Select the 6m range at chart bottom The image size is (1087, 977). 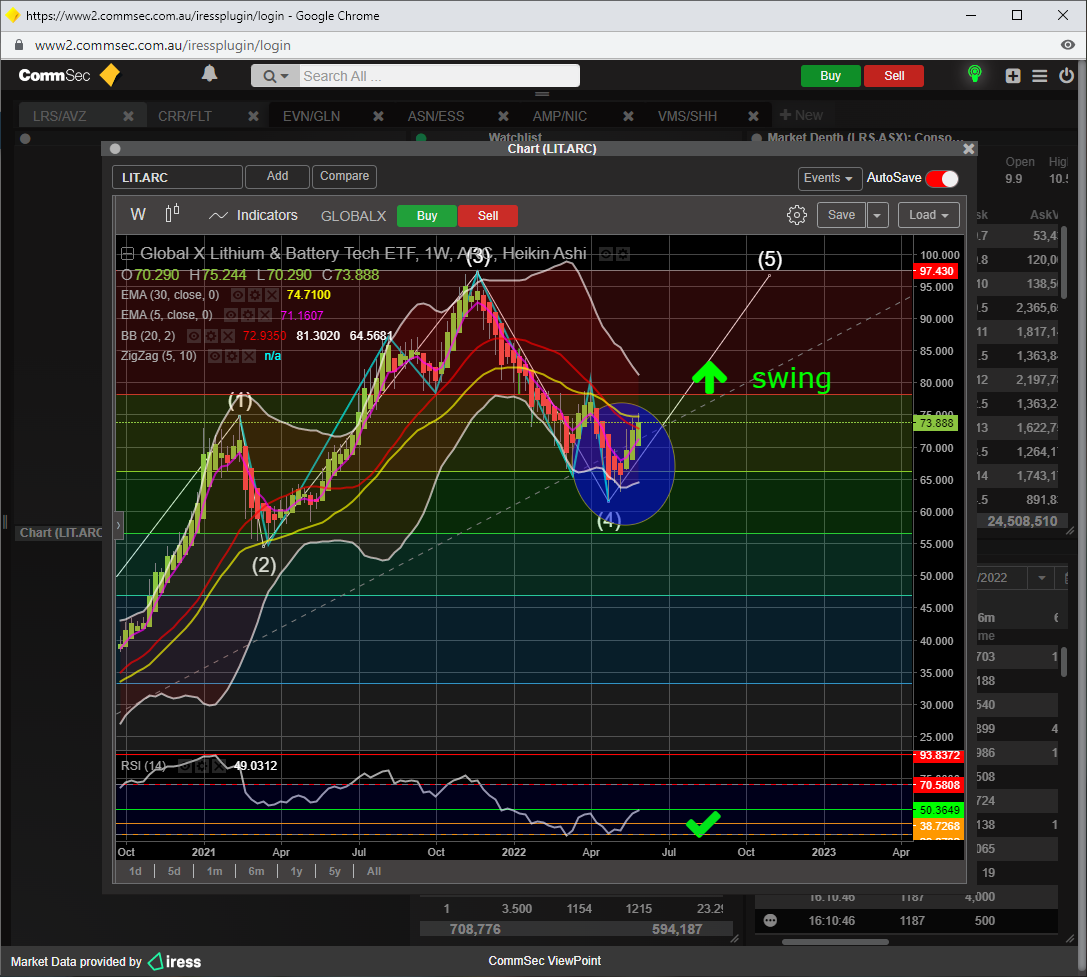[x=256, y=872]
